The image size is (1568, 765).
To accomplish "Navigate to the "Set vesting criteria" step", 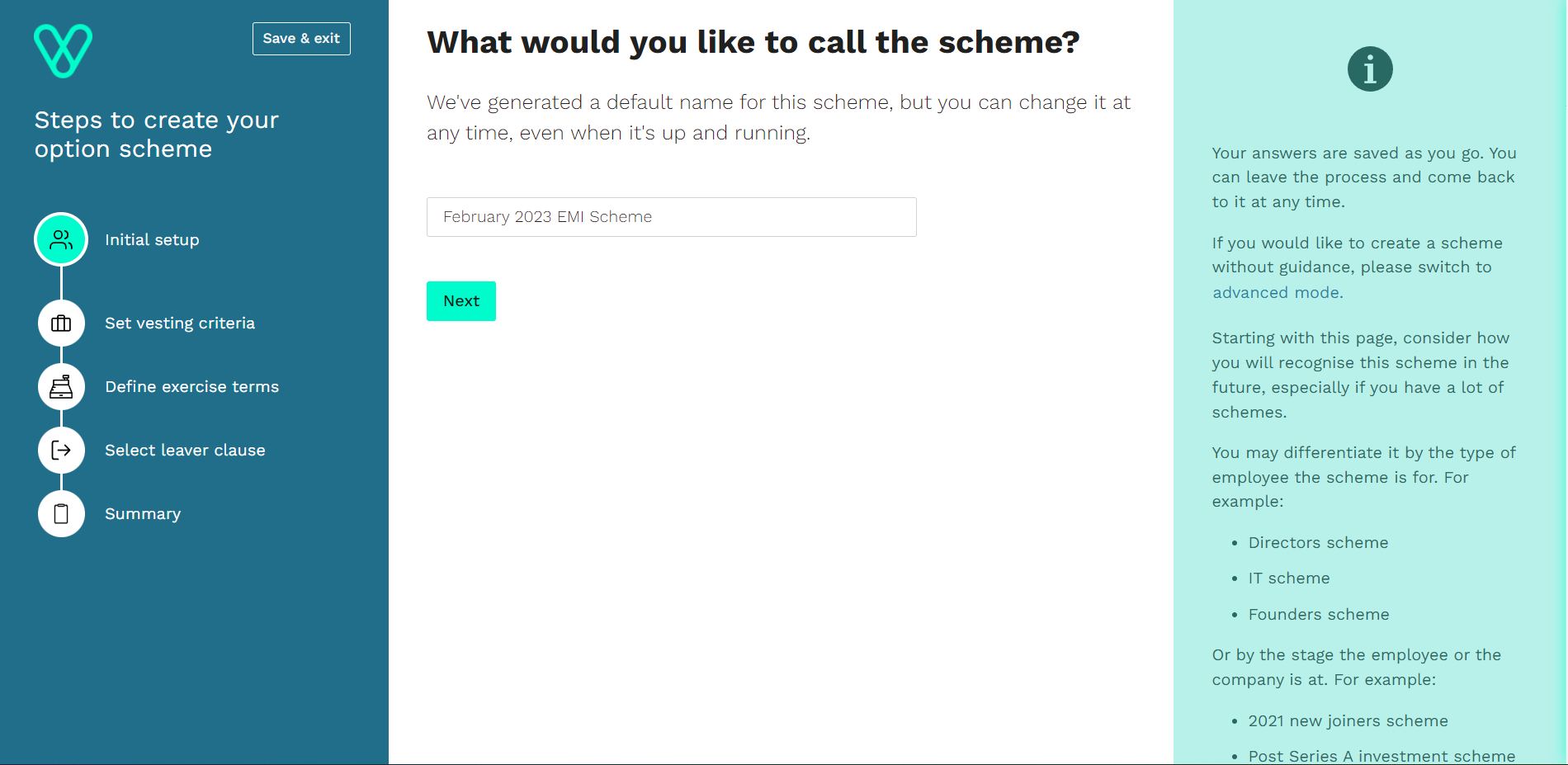I will click(x=180, y=323).
